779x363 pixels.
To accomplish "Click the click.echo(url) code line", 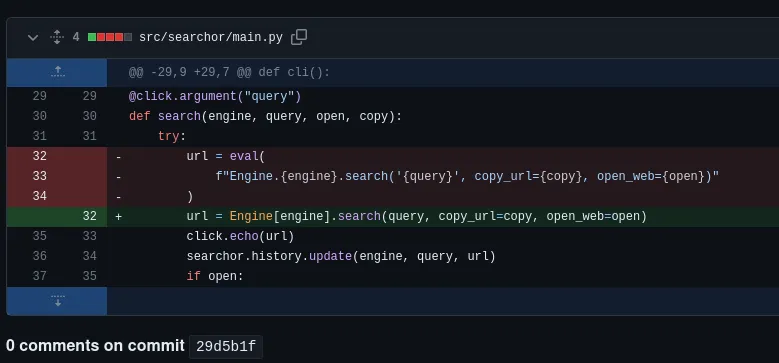I will pos(240,236).
